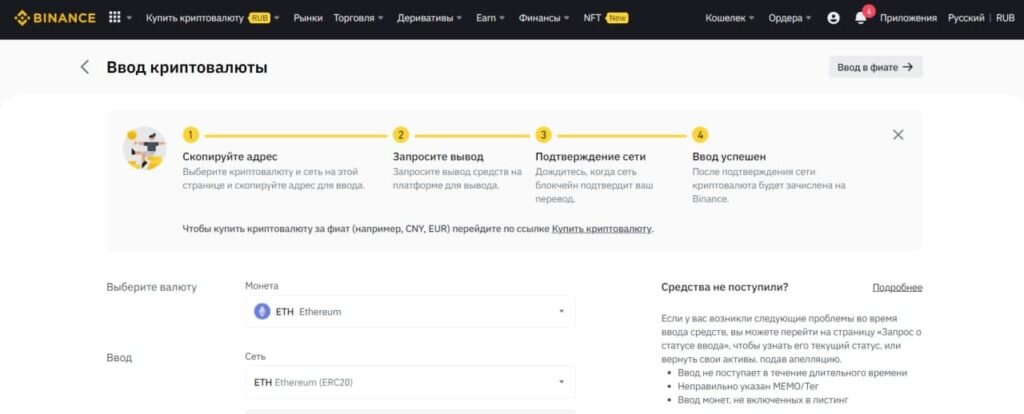Click the guide illustration avatar
This screenshot has width=1024, height=414.
(x=144, y=148)
